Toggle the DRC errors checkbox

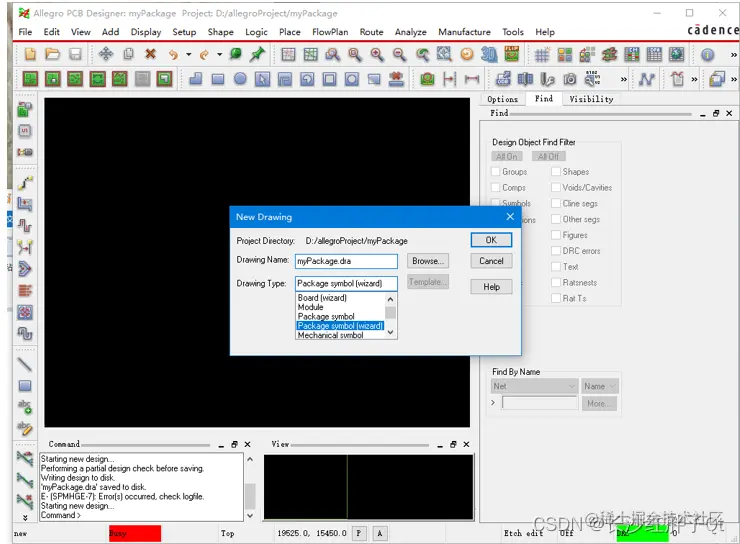(x=556, y=251)
